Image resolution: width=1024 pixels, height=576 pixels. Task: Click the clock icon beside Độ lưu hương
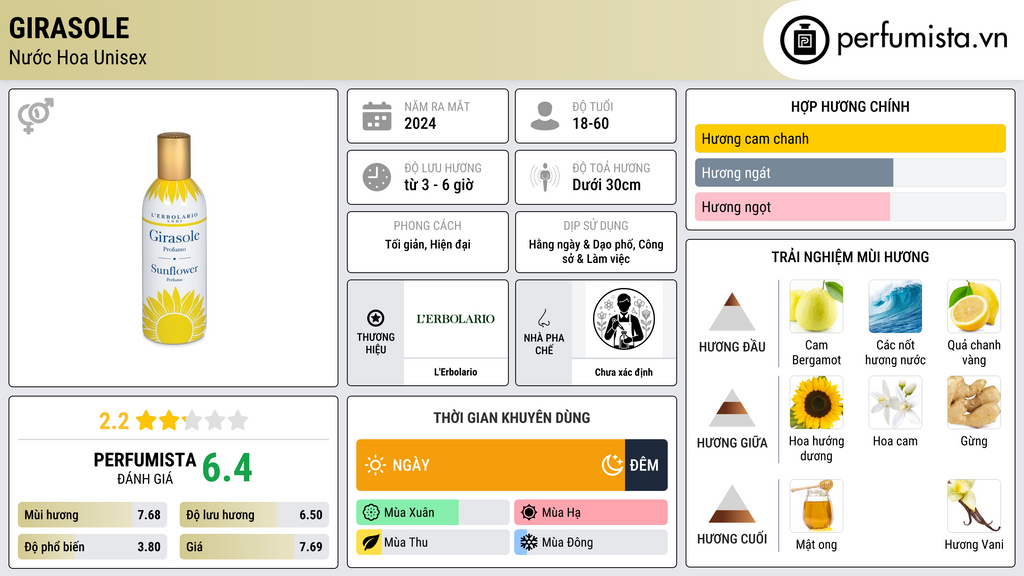tap(377, 177)
